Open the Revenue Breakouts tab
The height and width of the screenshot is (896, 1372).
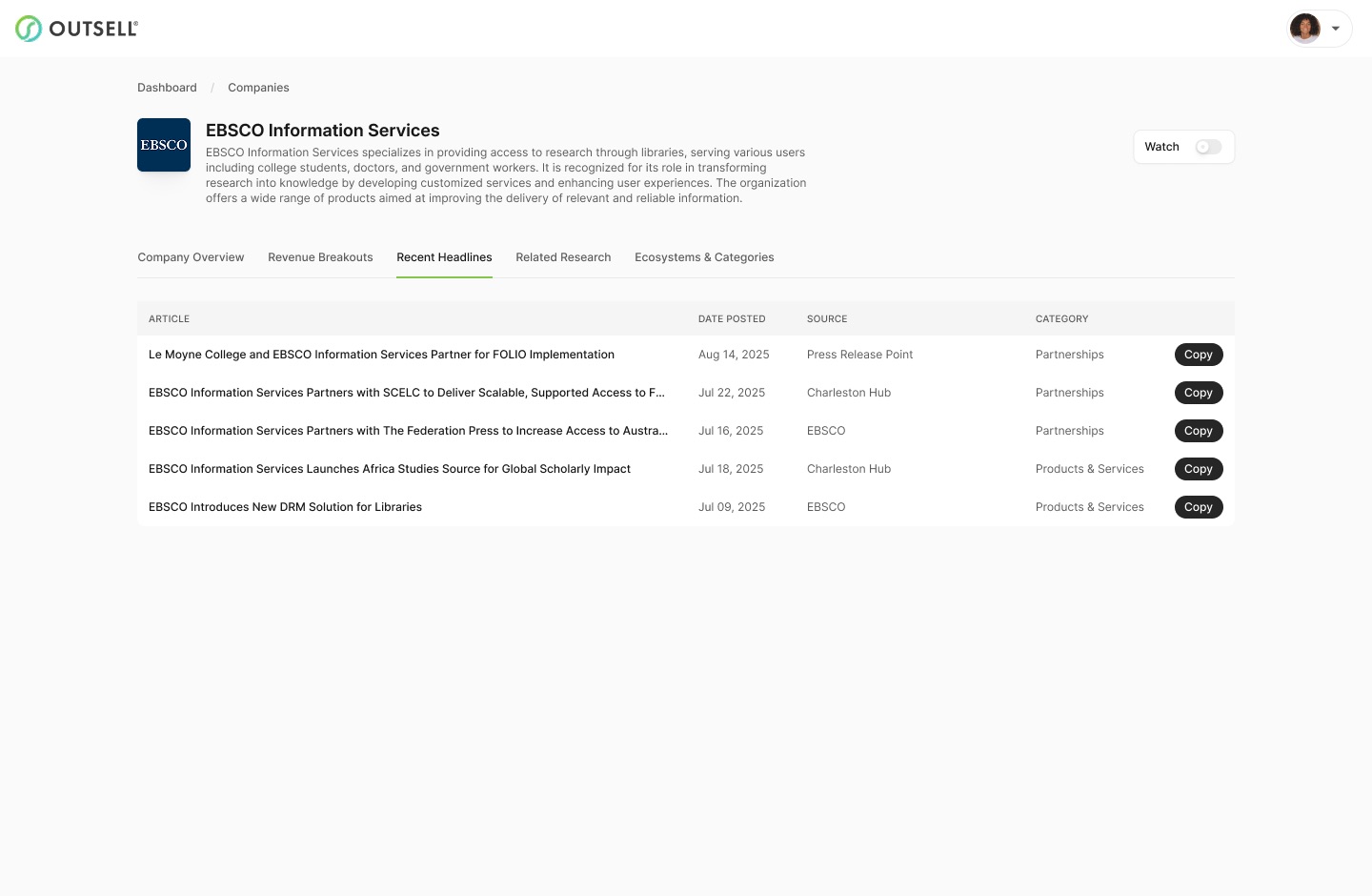click(320, 257)
